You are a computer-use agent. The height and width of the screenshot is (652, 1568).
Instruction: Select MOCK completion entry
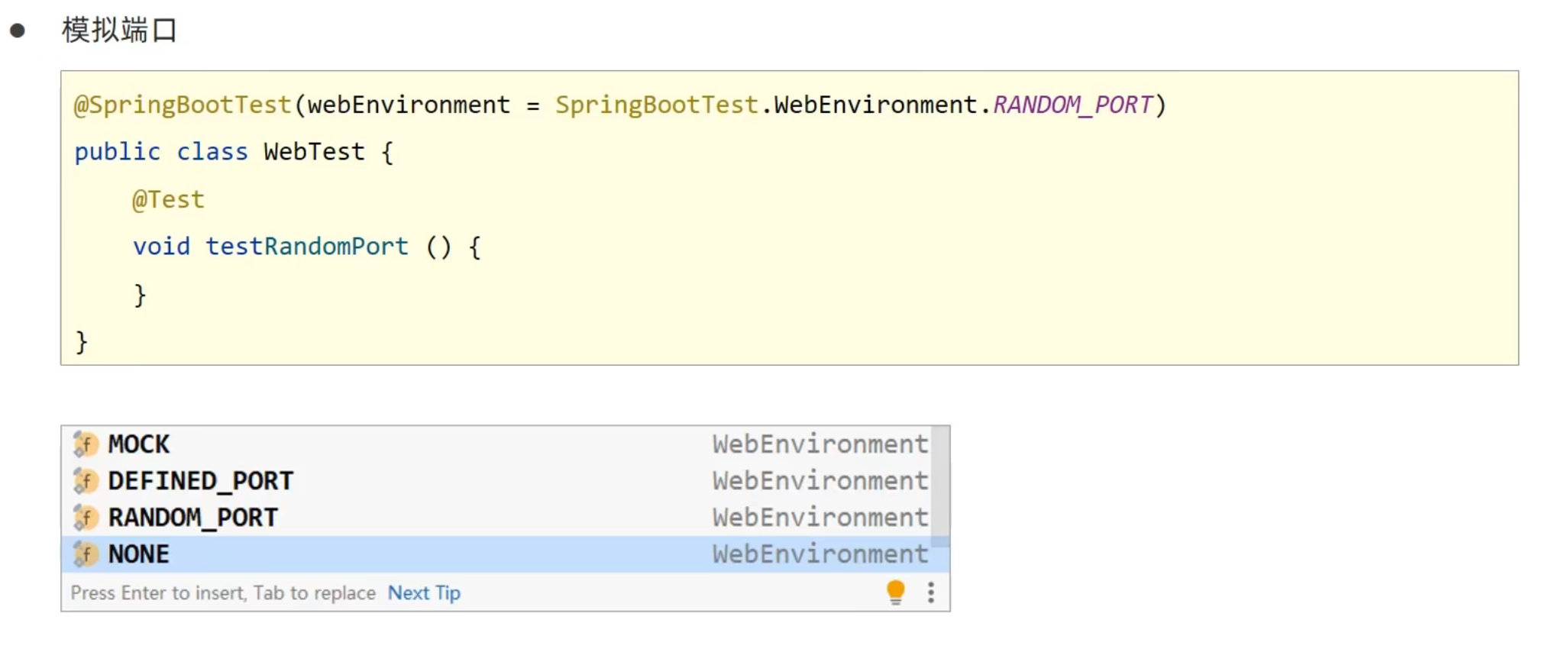coord(496,444)
